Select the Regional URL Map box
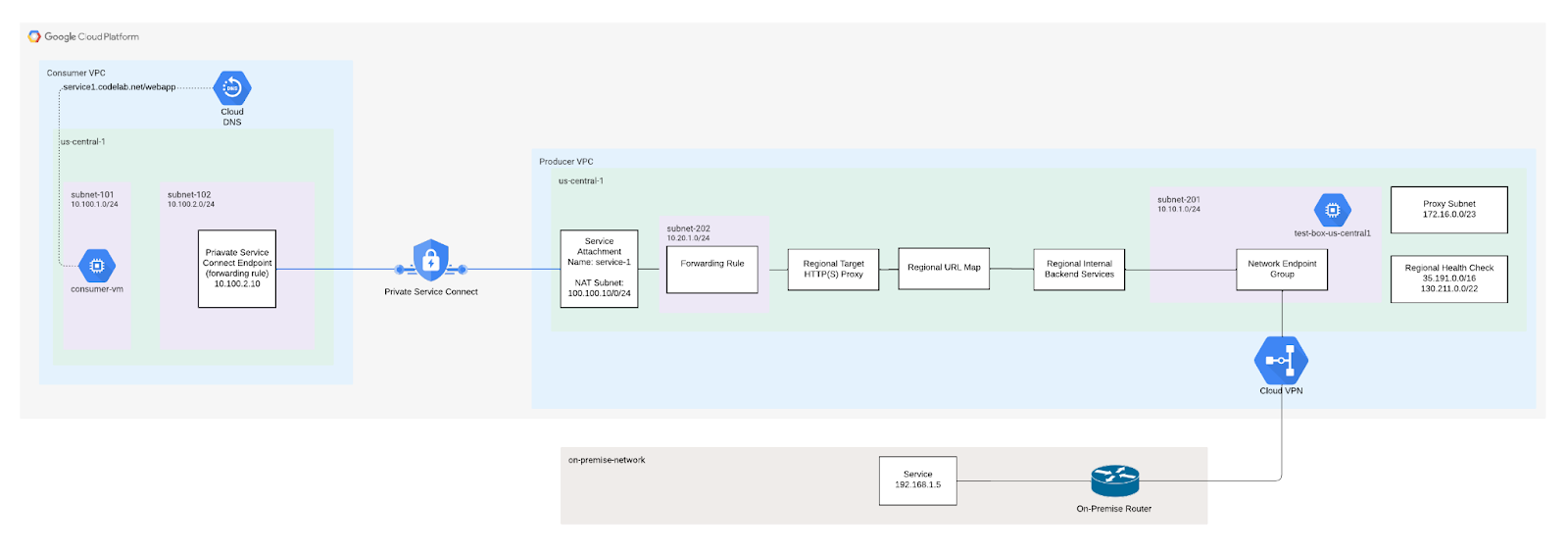This screenshot has width=1568, height=555. (944, 268)
